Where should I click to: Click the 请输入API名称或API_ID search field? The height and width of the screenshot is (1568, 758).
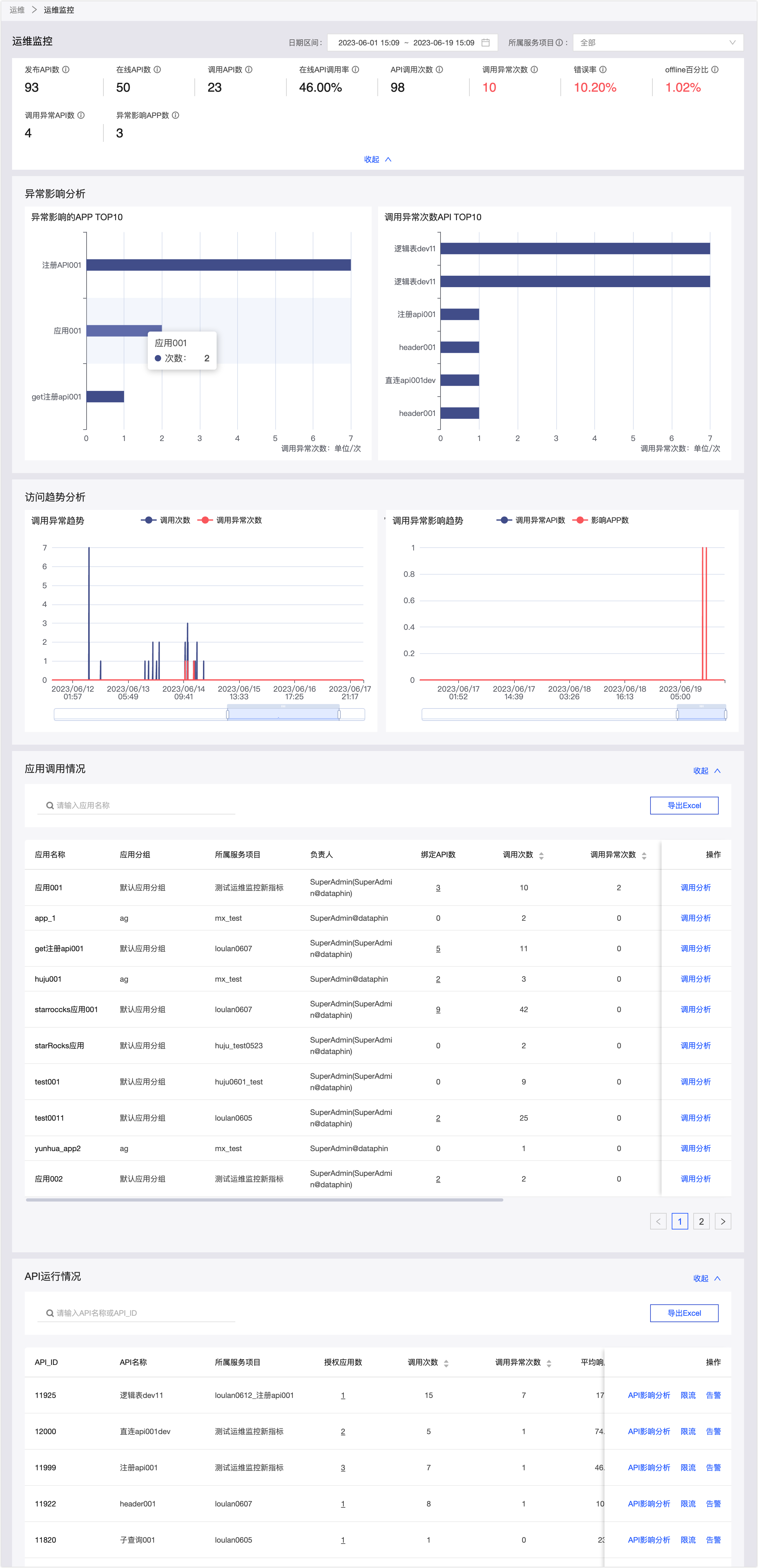137,1313
